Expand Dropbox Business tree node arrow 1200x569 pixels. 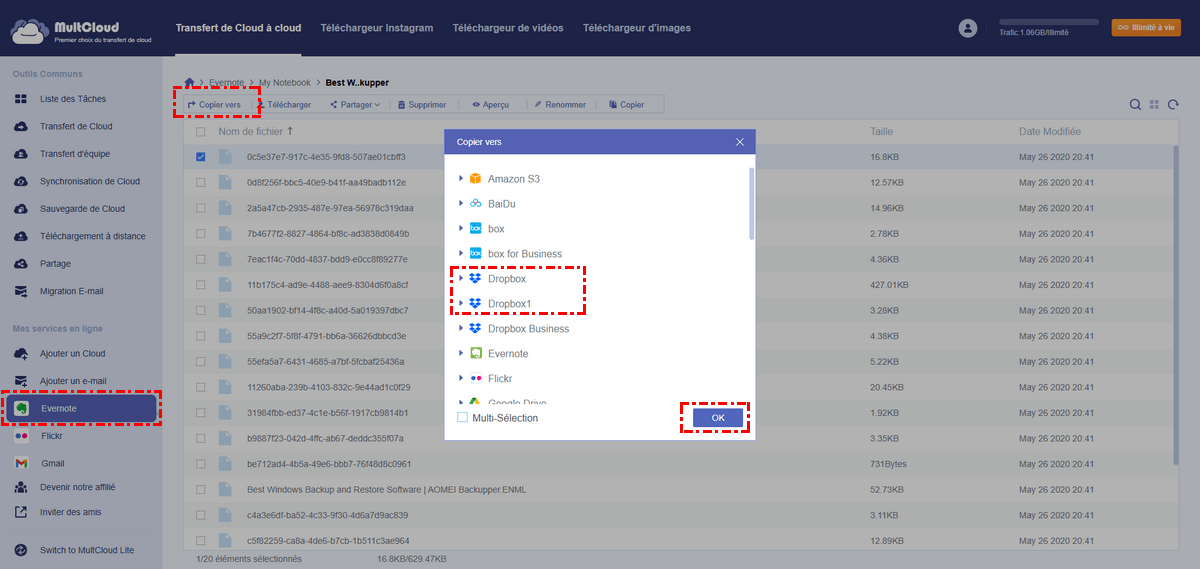pos(461,329)
